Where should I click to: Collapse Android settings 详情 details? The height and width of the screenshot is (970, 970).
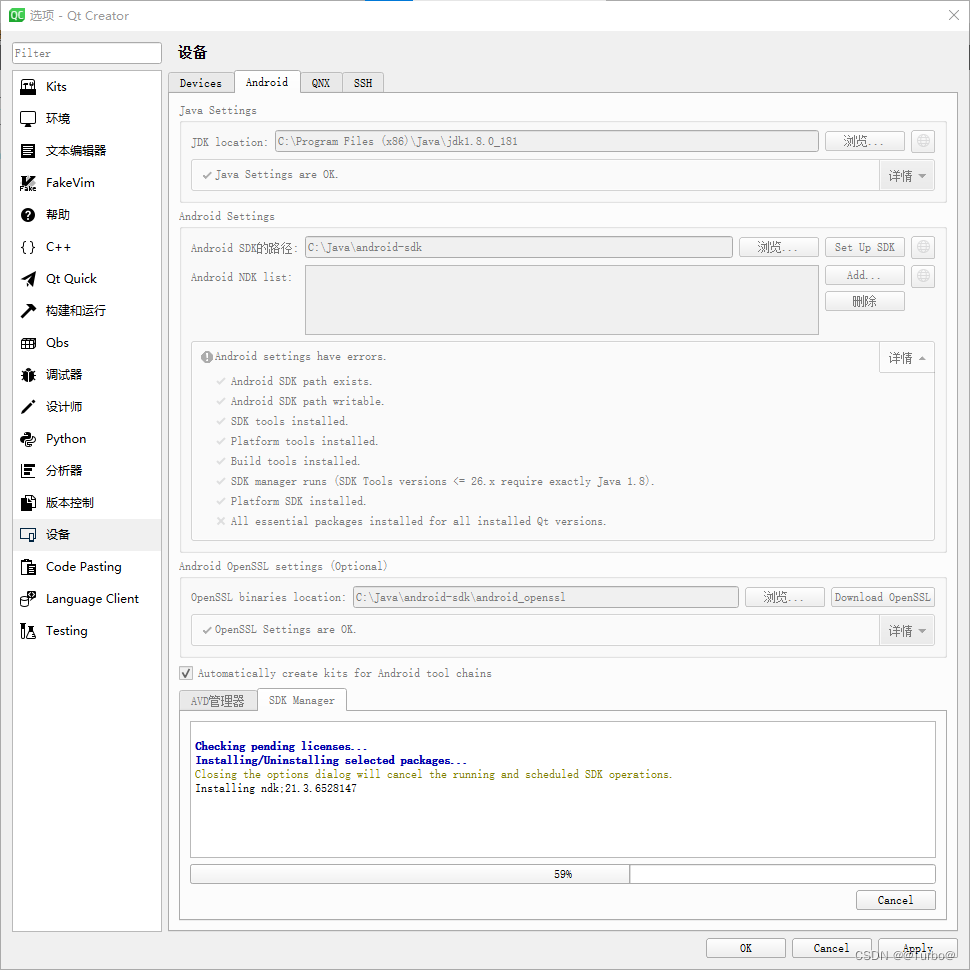click(x=906, y=358)
